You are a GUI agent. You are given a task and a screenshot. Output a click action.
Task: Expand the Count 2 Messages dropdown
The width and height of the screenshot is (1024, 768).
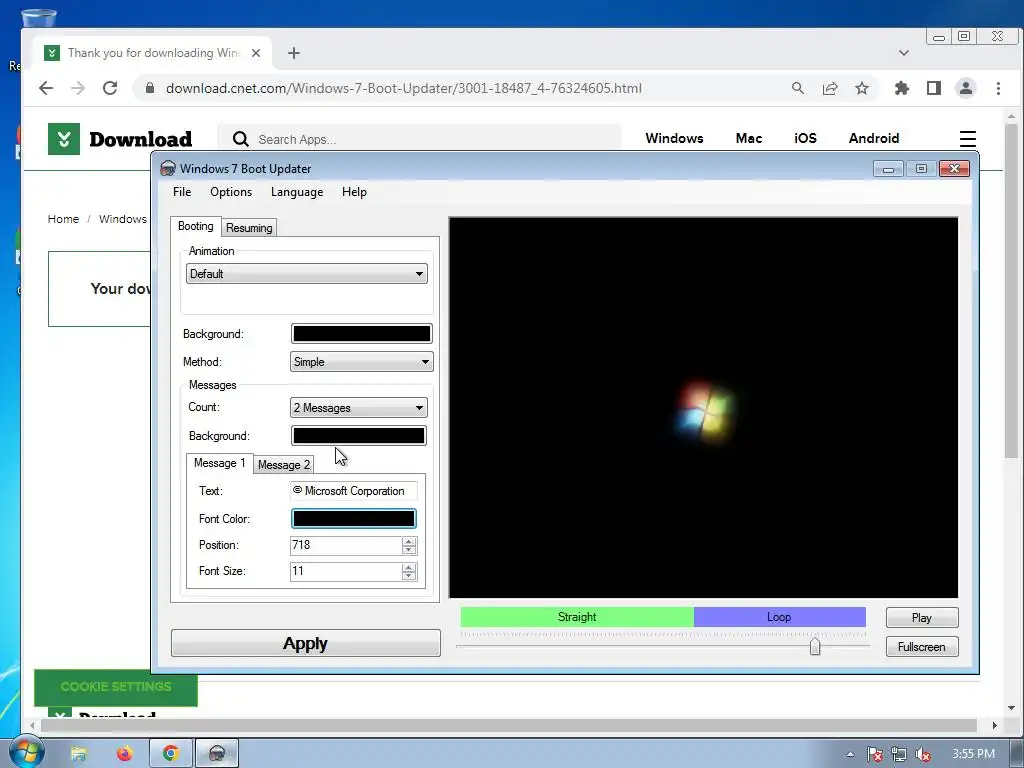359,408
